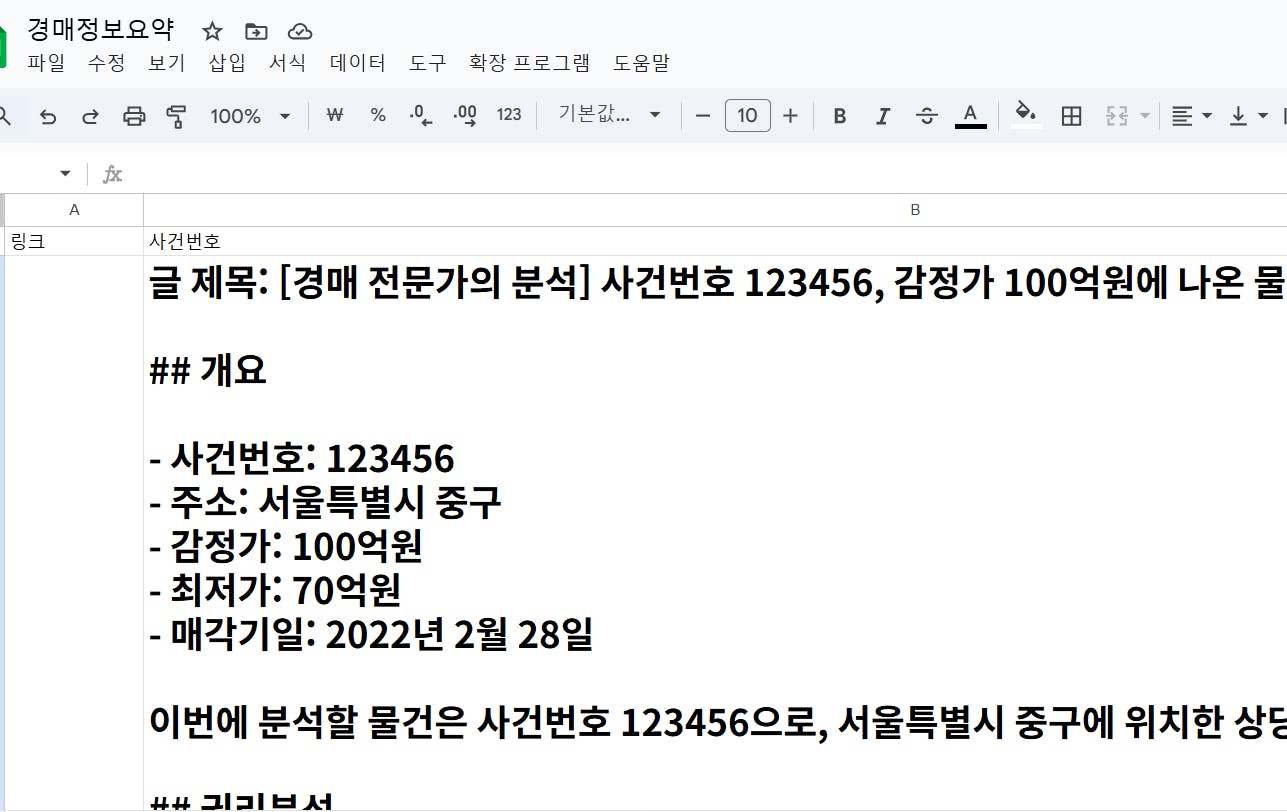Open the 도움말 menu

point(642,63)
